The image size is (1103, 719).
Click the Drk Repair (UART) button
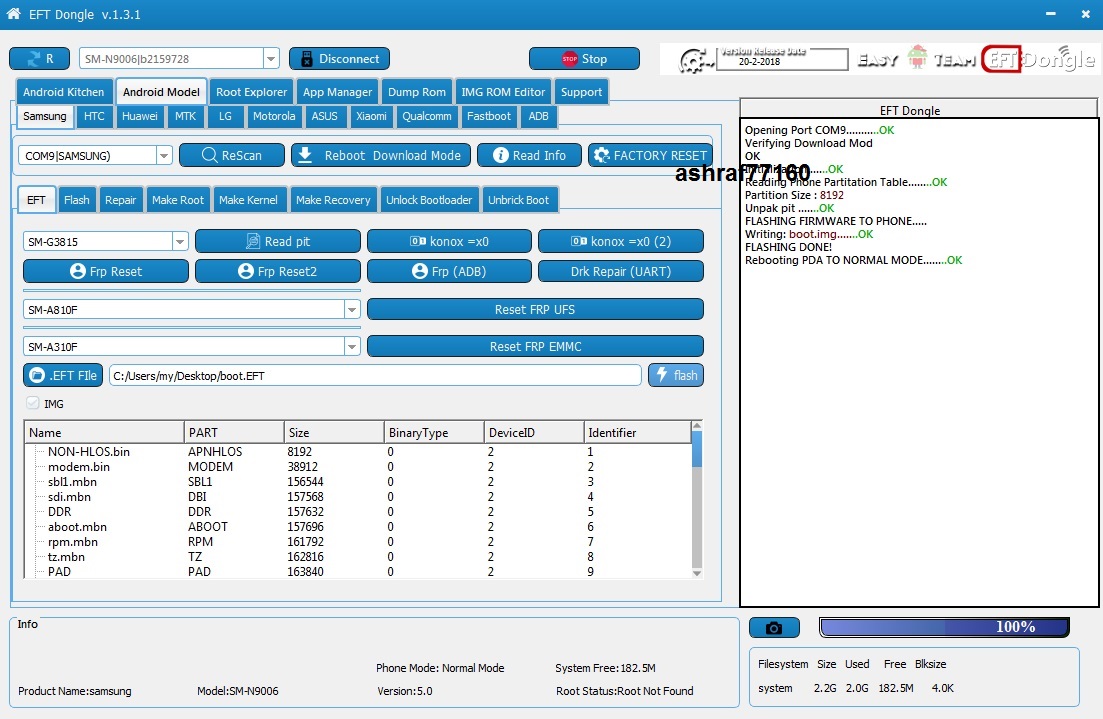click(x=620, y=272)
